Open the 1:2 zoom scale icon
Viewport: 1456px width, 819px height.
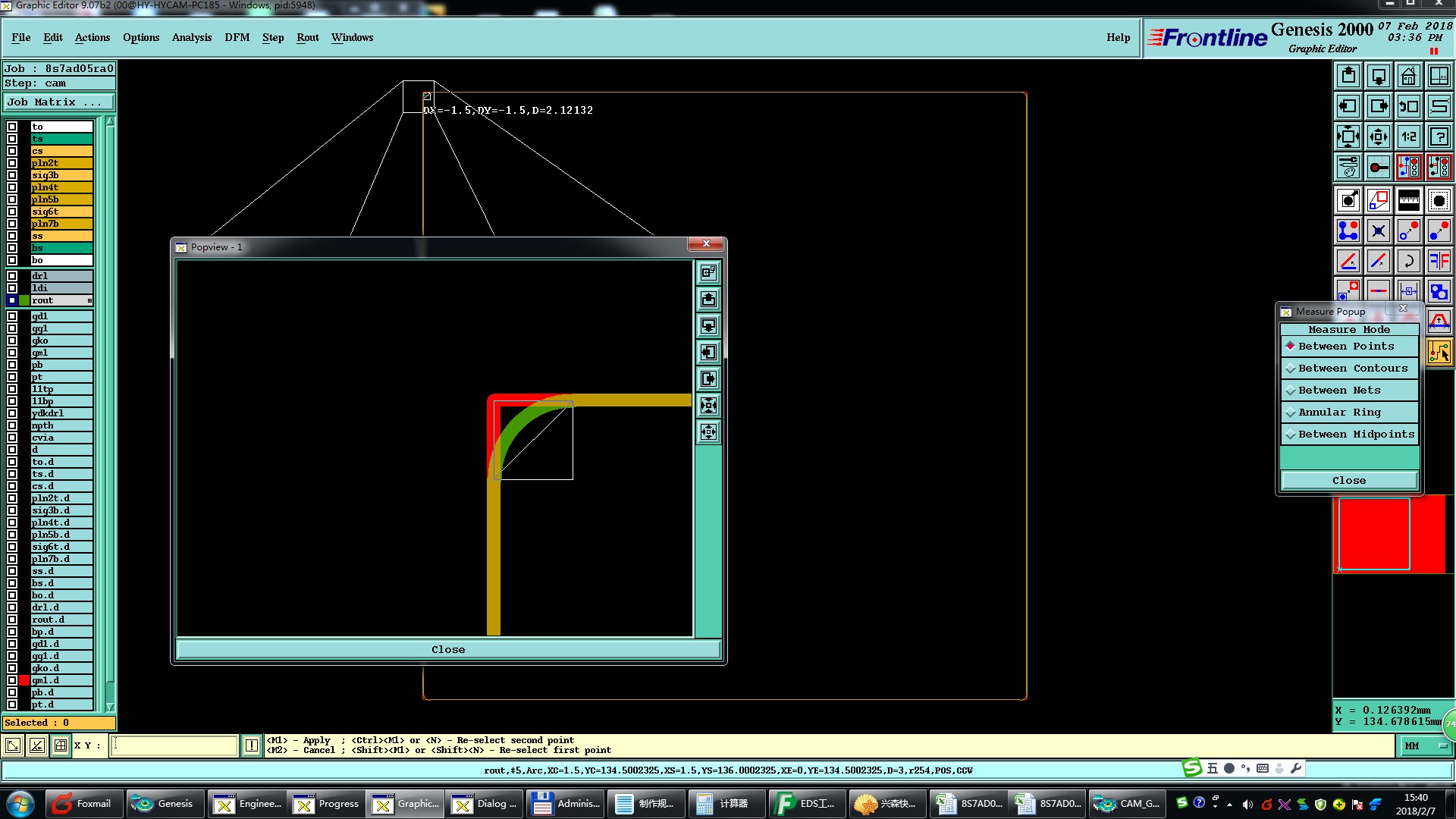click(x=1408, y=136)
